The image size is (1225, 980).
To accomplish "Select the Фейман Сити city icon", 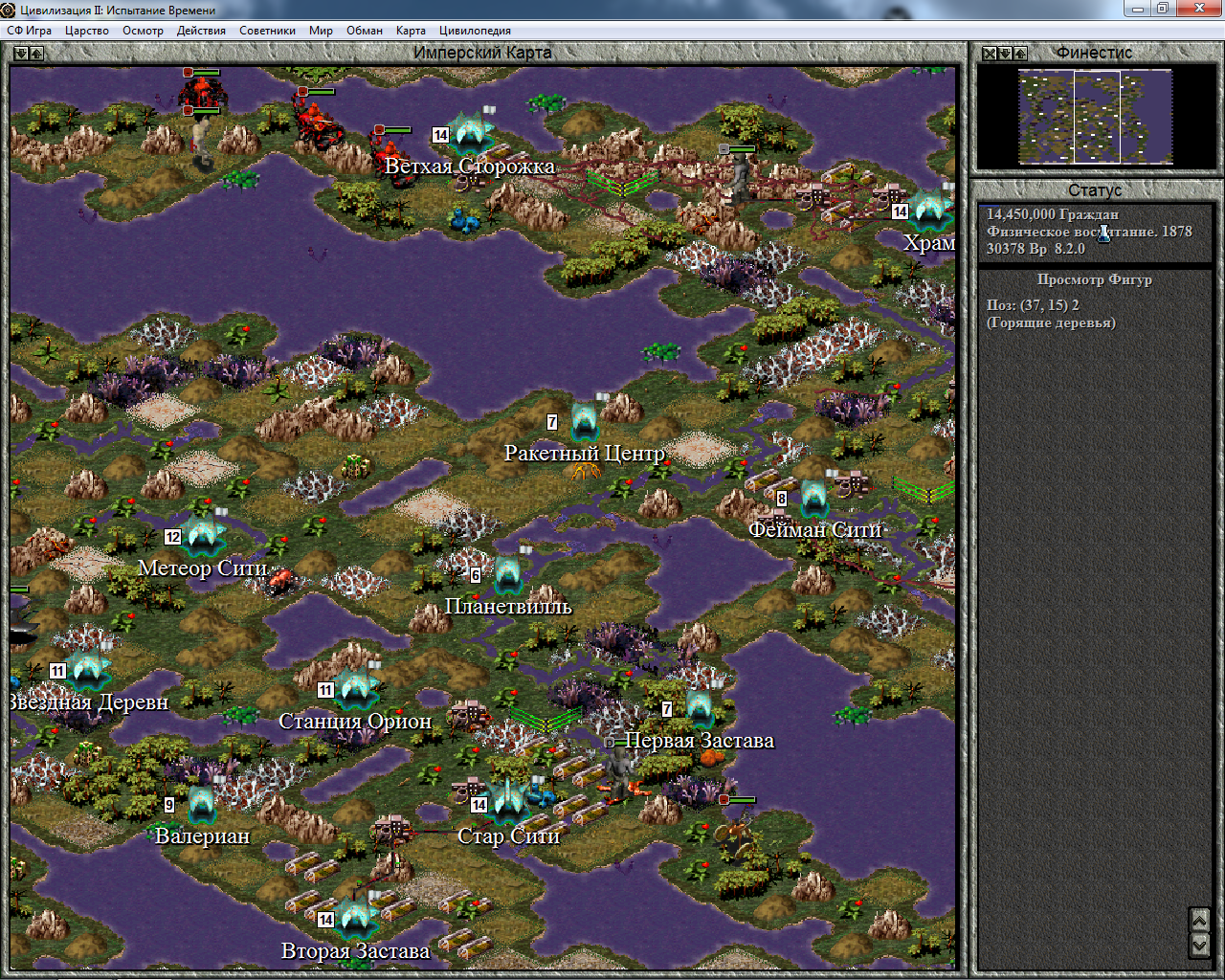I will 814,497.
